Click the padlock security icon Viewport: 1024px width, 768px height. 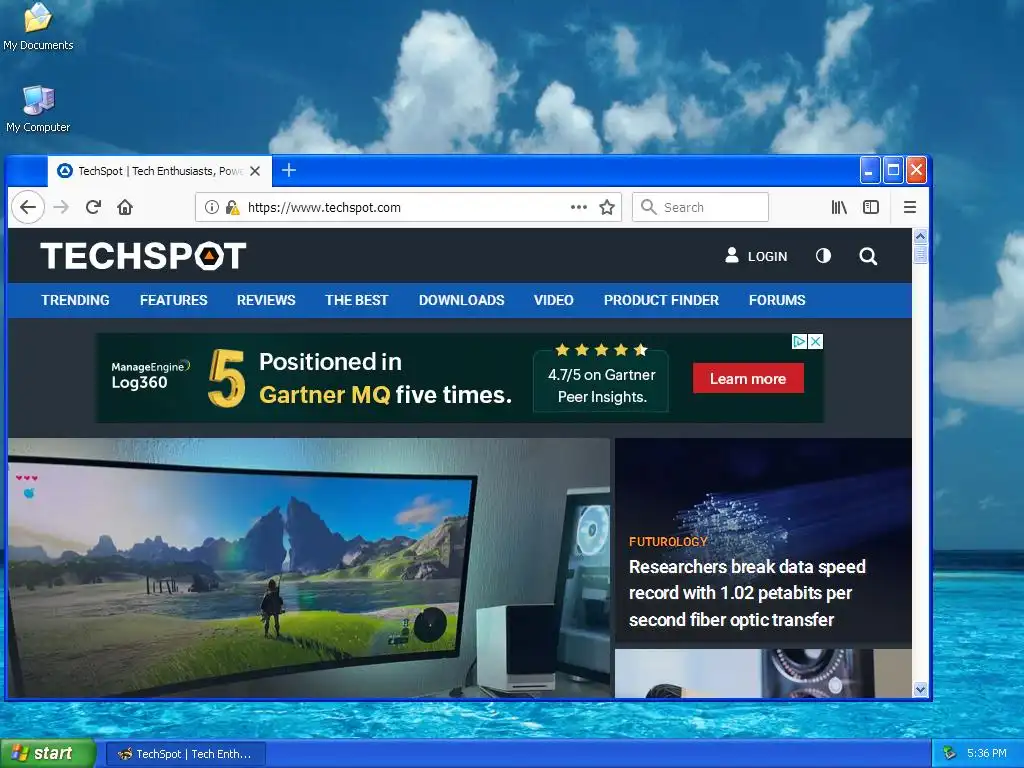(x=232, y=207)
